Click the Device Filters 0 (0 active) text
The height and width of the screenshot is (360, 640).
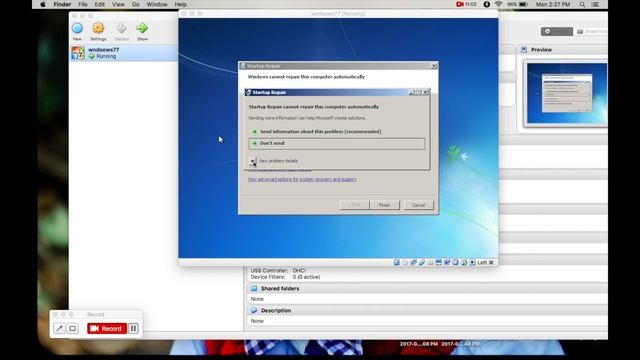[x=285, y=277]
